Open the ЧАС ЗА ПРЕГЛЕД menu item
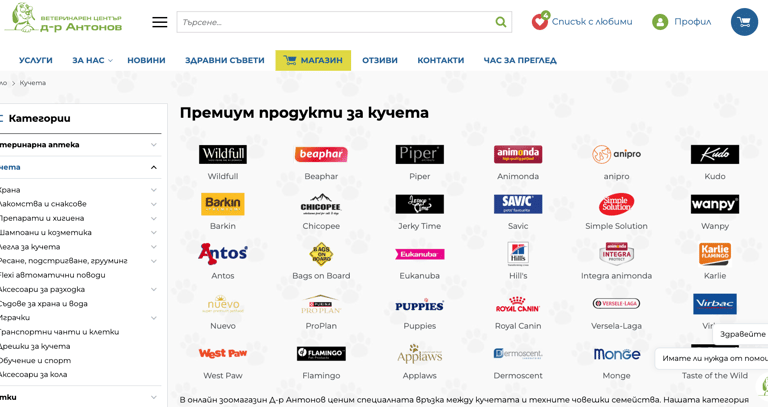Viewport: 768px width, 407px height. 520,60
